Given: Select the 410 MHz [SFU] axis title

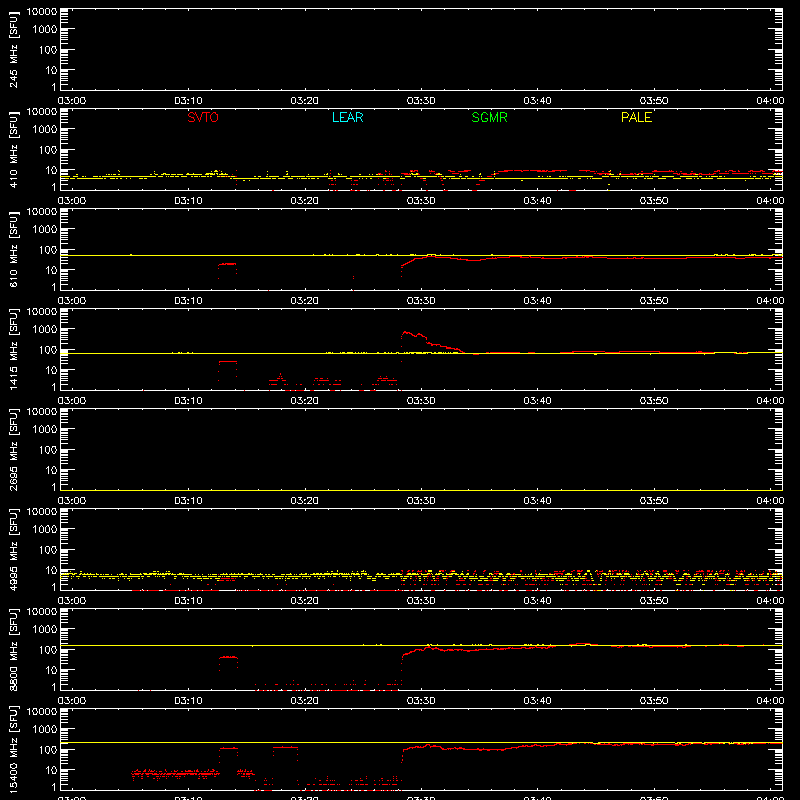Looking at the screenshot, I should coord(13,149).
